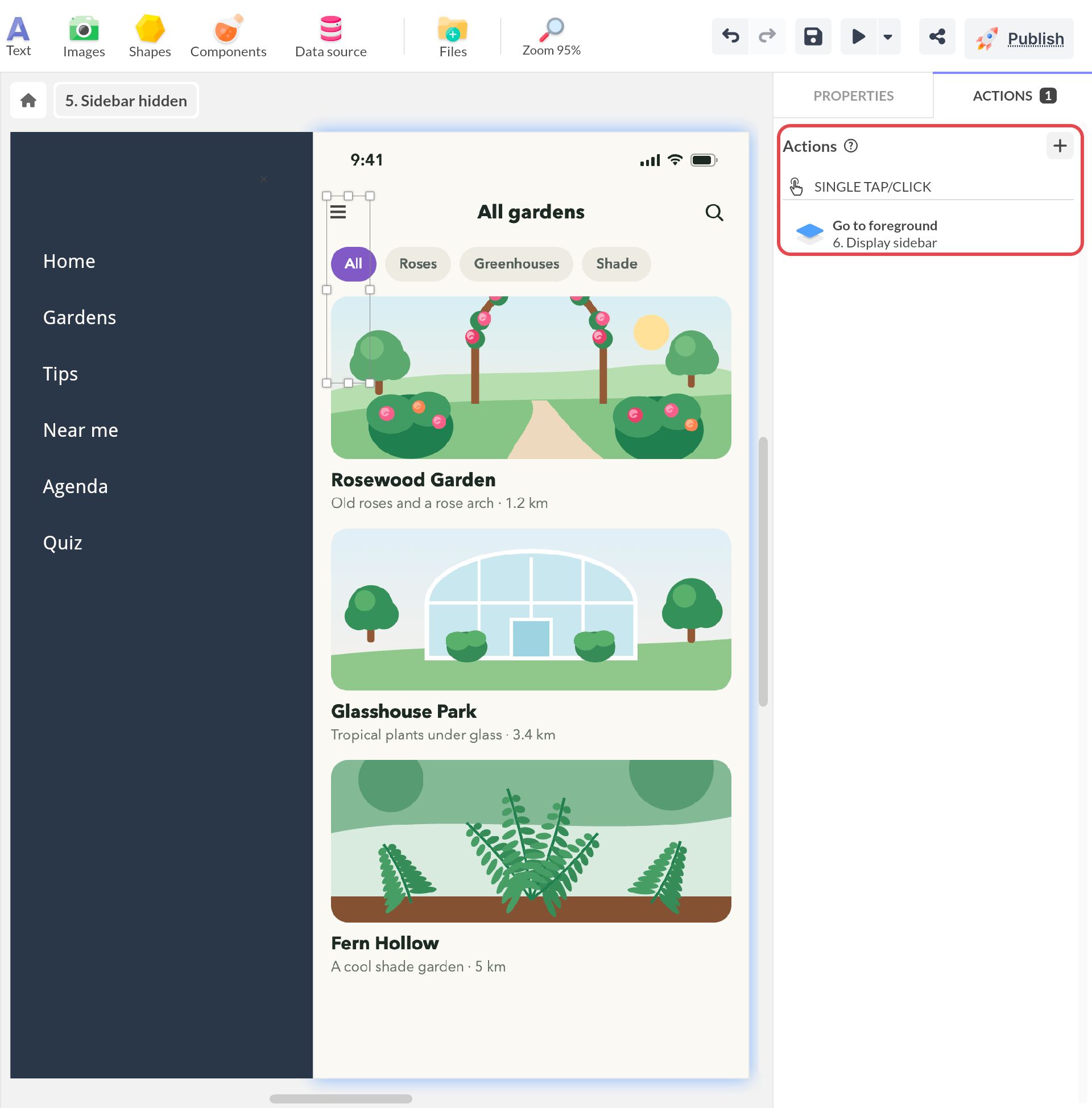The image size is (1092, 1108).
Task: Select the Fern Hollow image
Action: (x=531, y=841)
